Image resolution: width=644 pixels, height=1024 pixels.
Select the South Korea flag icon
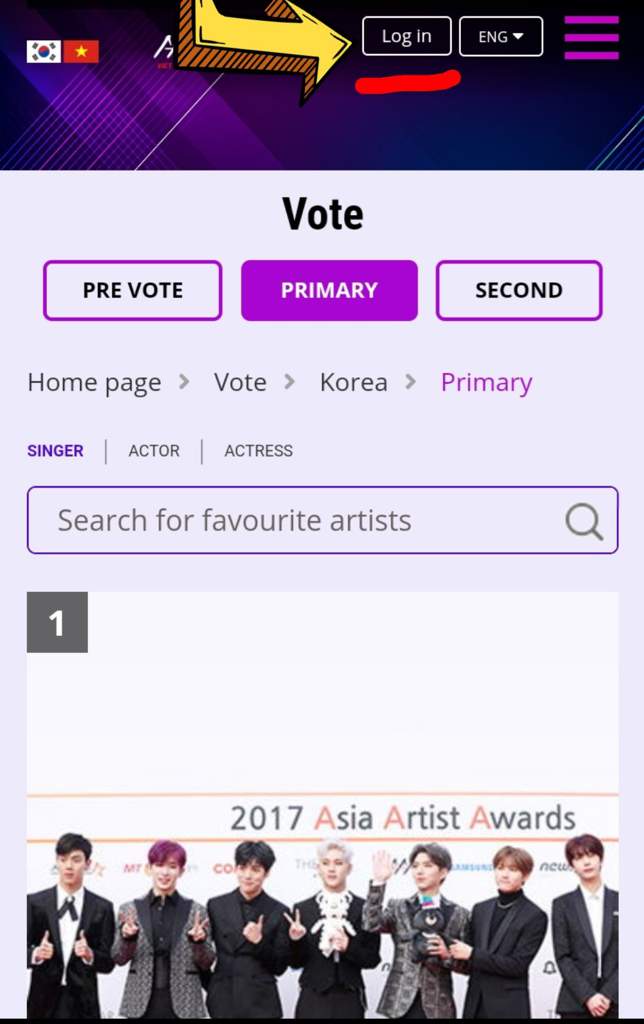44,52
